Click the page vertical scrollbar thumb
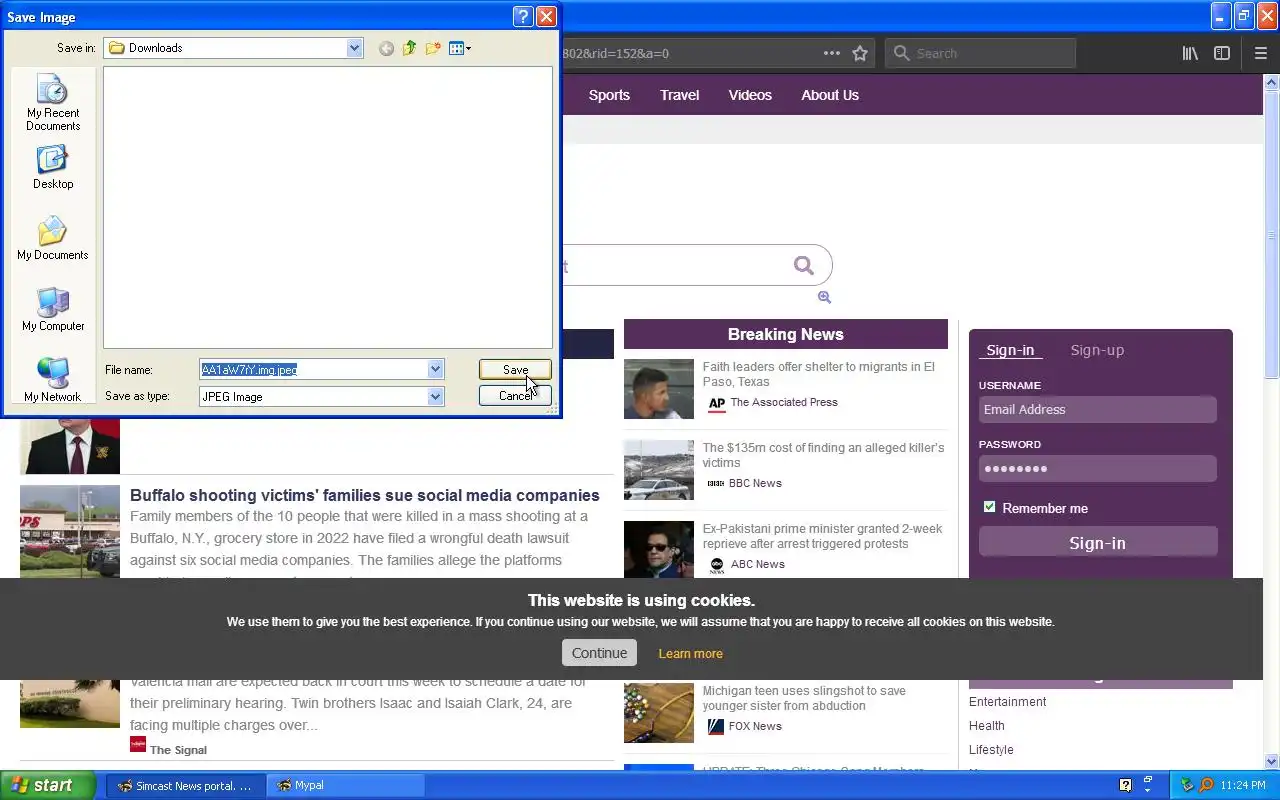 point(1271,233)
